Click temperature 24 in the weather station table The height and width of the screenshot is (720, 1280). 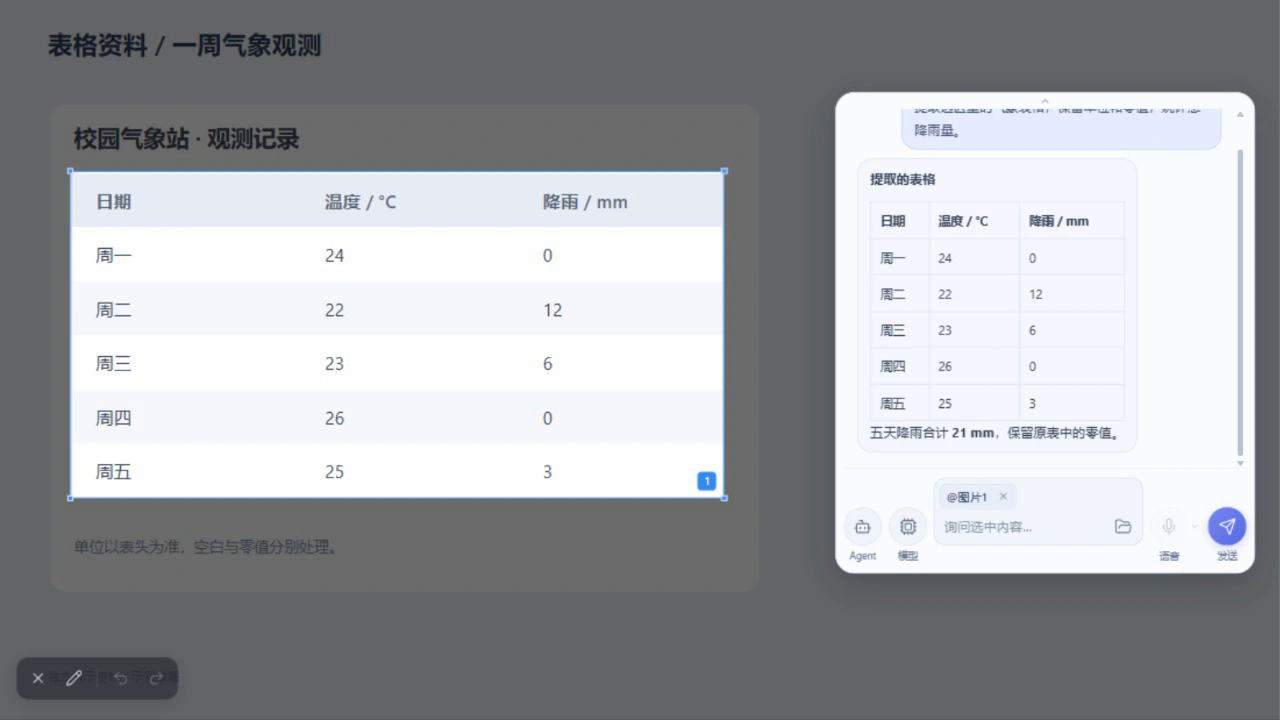click(x=334, y=256)
